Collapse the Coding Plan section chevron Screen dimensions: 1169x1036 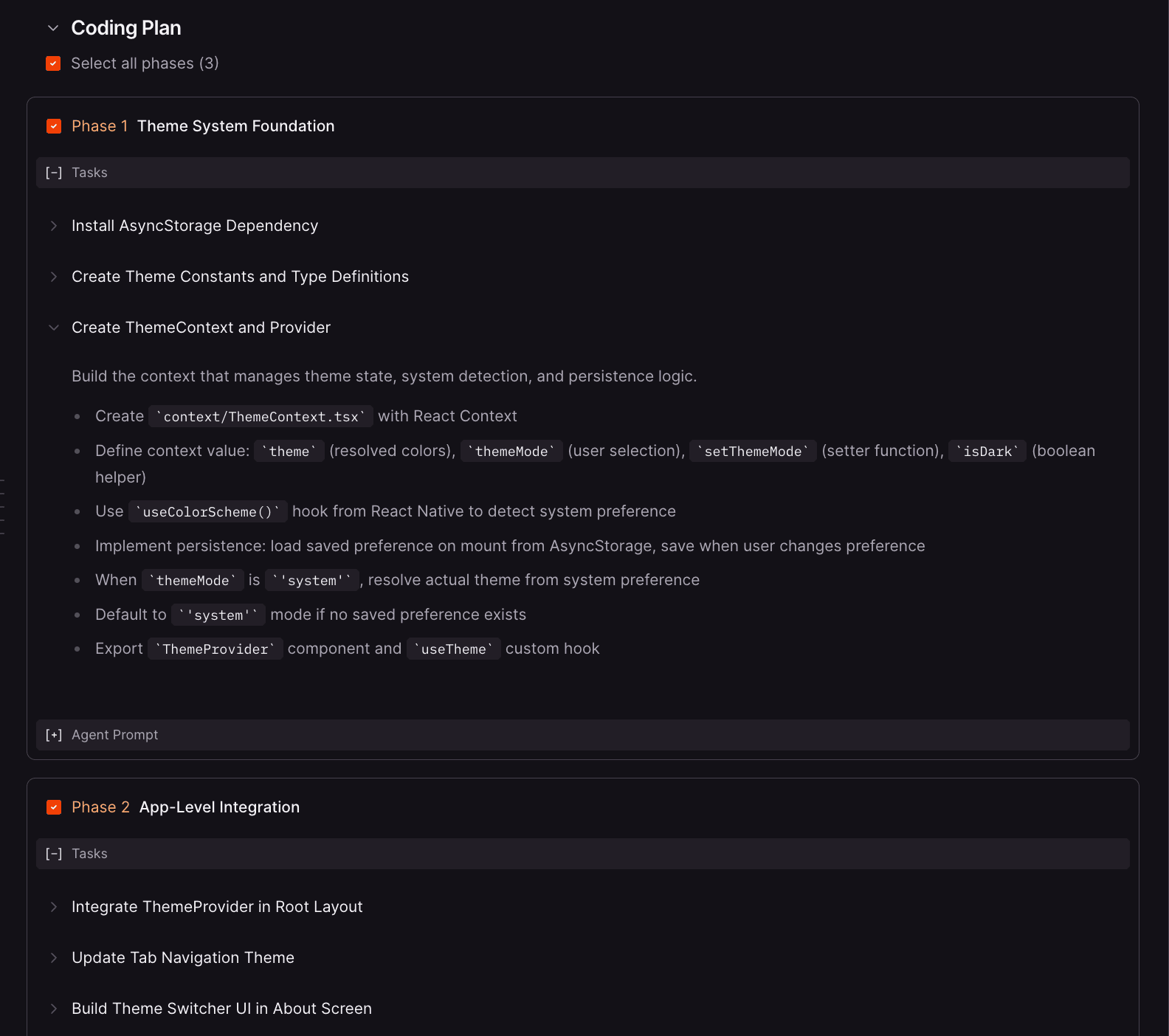(53, 28)
